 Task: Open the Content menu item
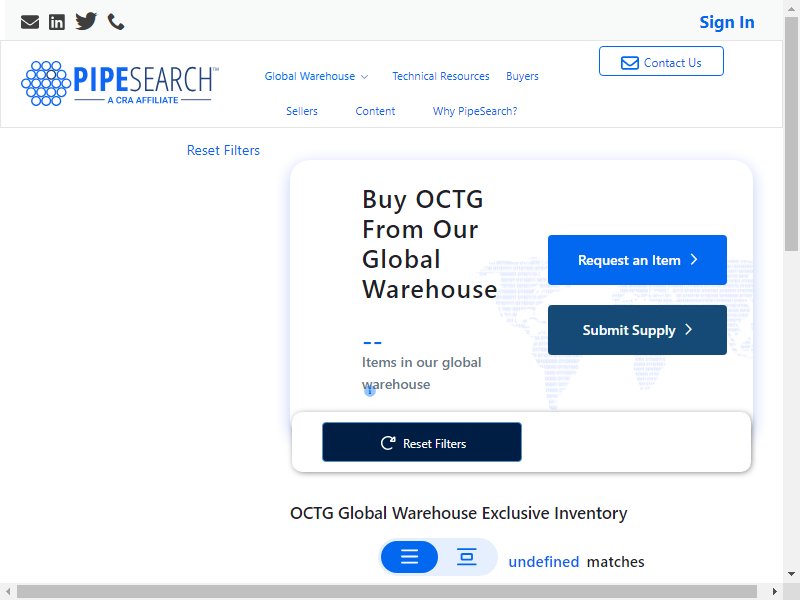[375, 111]
